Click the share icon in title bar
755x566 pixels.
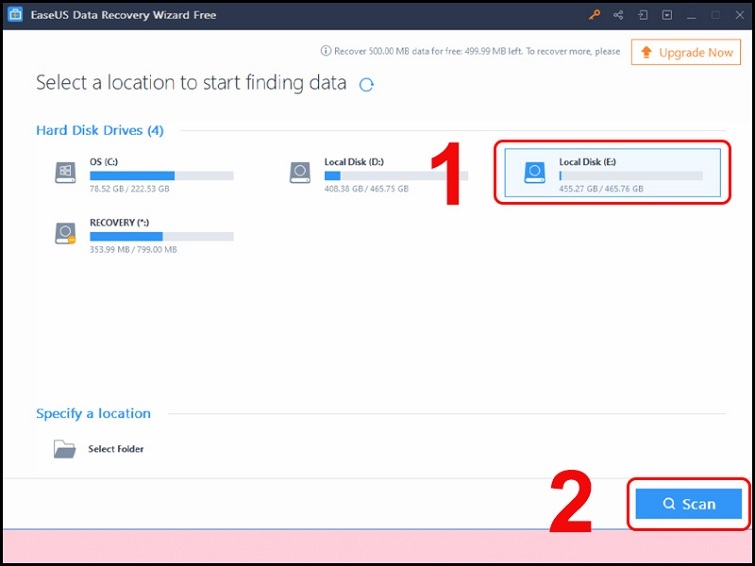pos(618,15)
